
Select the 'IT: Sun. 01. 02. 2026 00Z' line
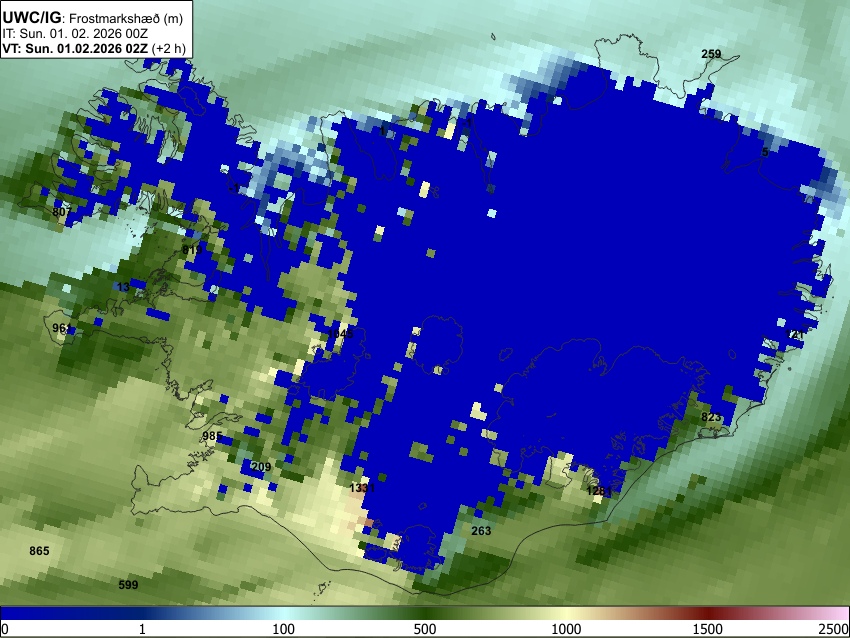[75, 34]
